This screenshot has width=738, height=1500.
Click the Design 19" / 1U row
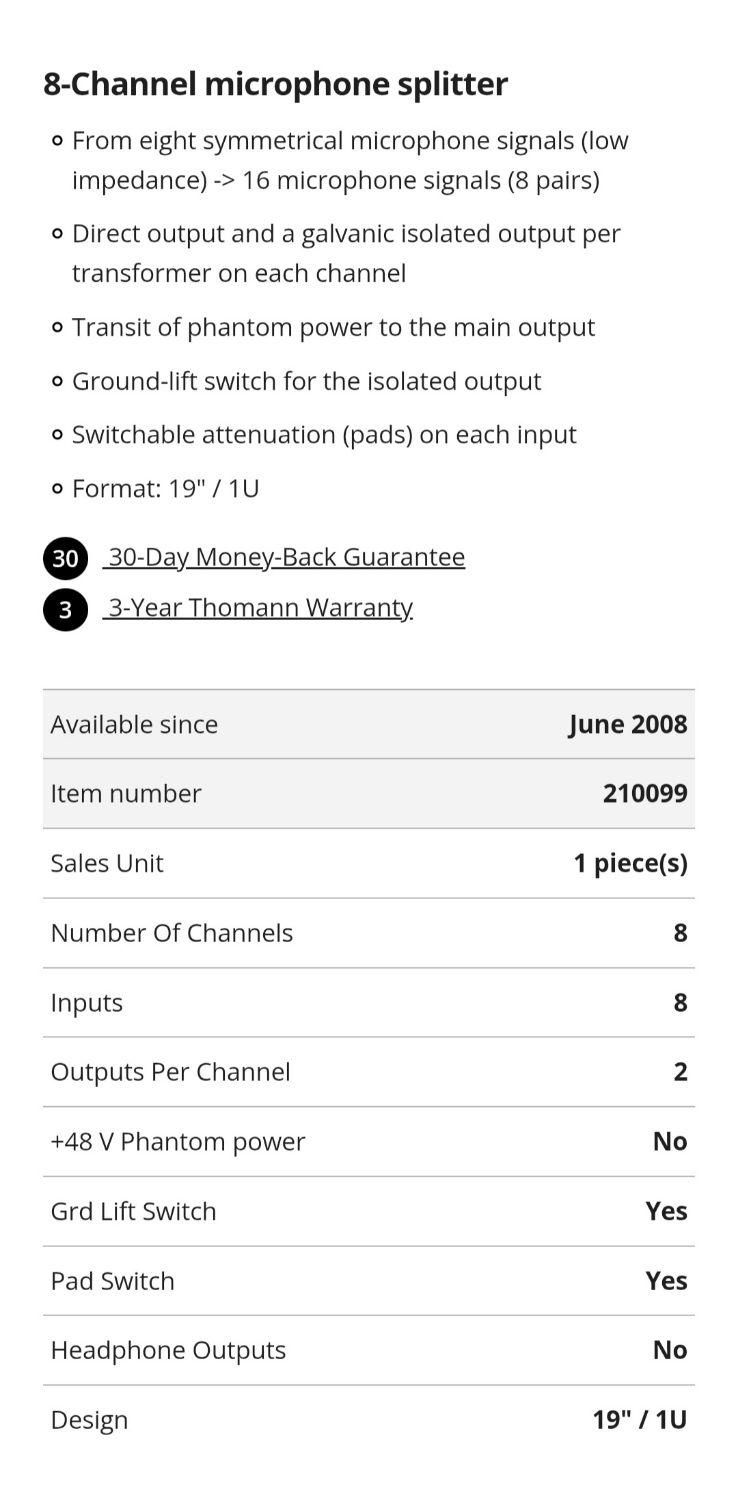(369, 1420)
